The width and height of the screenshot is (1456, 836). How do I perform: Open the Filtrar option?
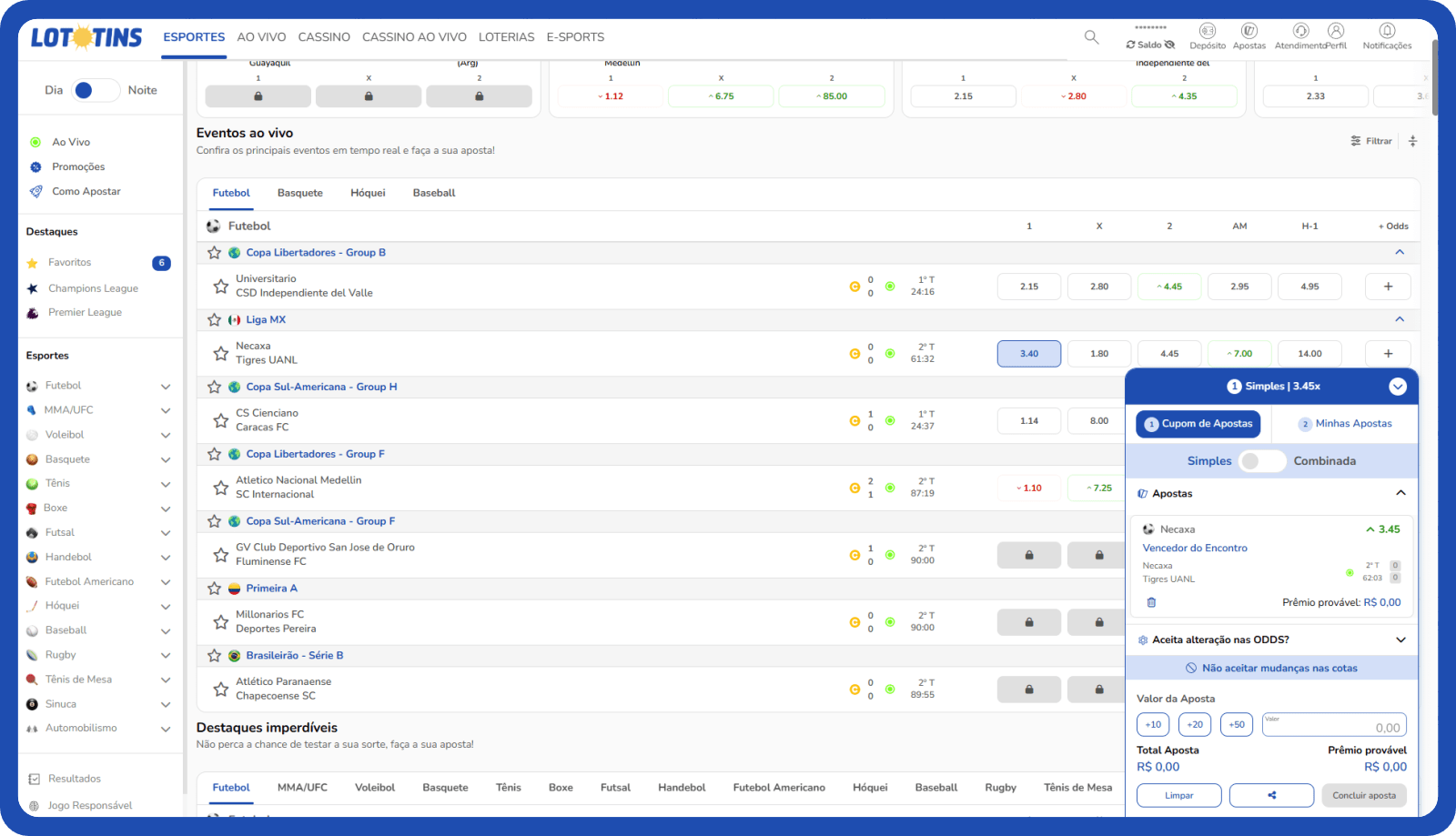click(1371, 141)
